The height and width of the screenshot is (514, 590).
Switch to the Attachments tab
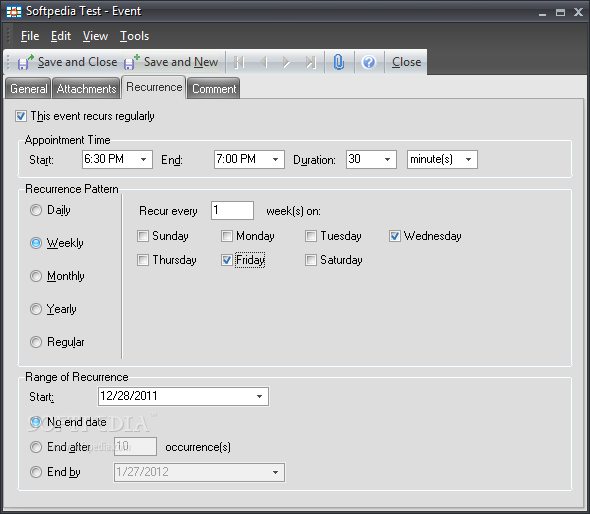click(x=86, y=89)
